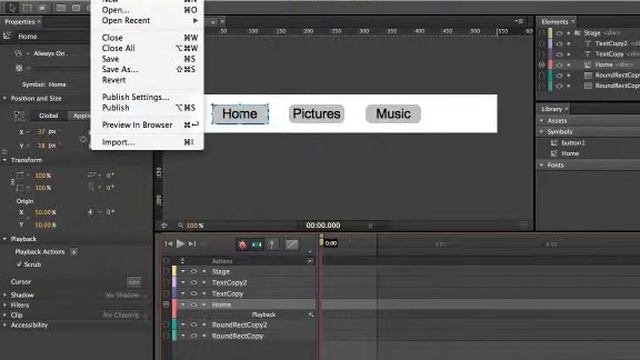The height and width of the screenshot is (360, 640).
Task: Hide the RoundRectCopy2 layer in the timeline
Action: click(x=193, y=325)
